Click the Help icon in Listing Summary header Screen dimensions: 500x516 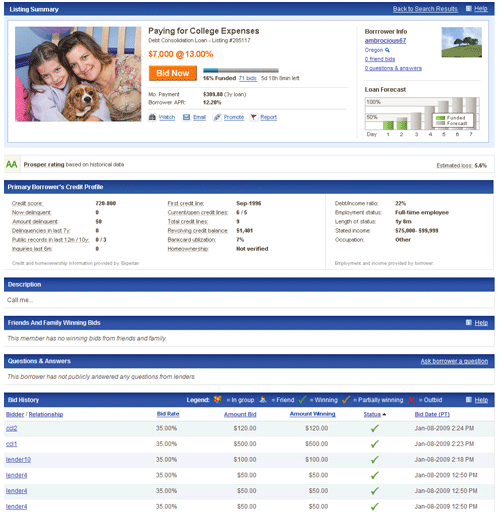click(x=469, y=9)
